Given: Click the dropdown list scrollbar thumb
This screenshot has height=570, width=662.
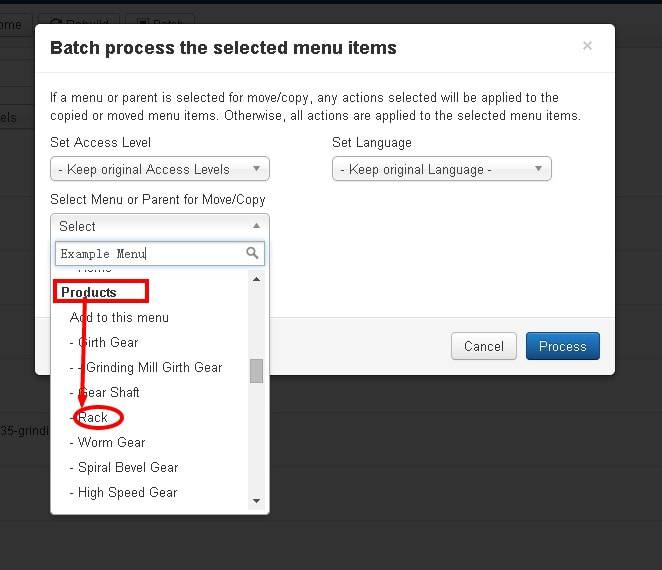Looking at the screenshot, I should pos(256,371).
